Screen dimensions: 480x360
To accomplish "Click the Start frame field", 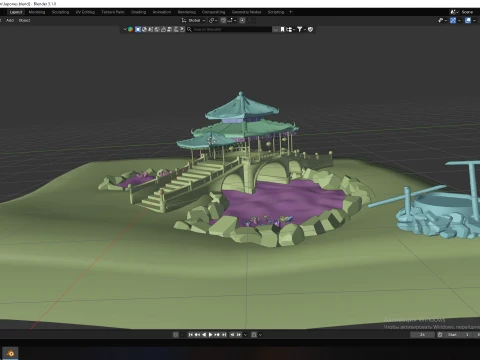I will click(x=458, y=335).
